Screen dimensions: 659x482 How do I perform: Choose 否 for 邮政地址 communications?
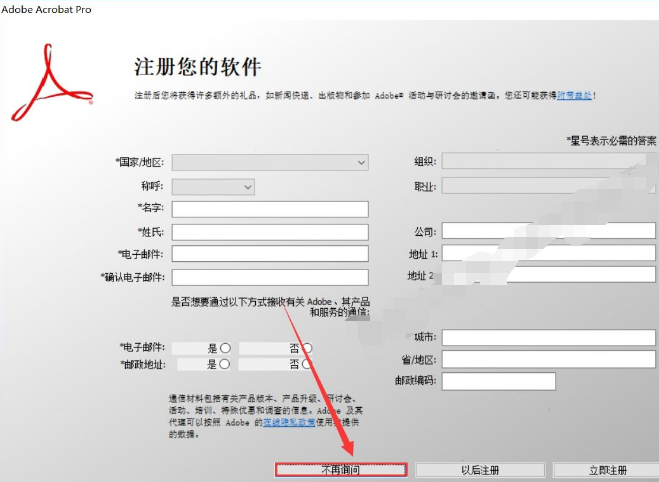[307, 365]
